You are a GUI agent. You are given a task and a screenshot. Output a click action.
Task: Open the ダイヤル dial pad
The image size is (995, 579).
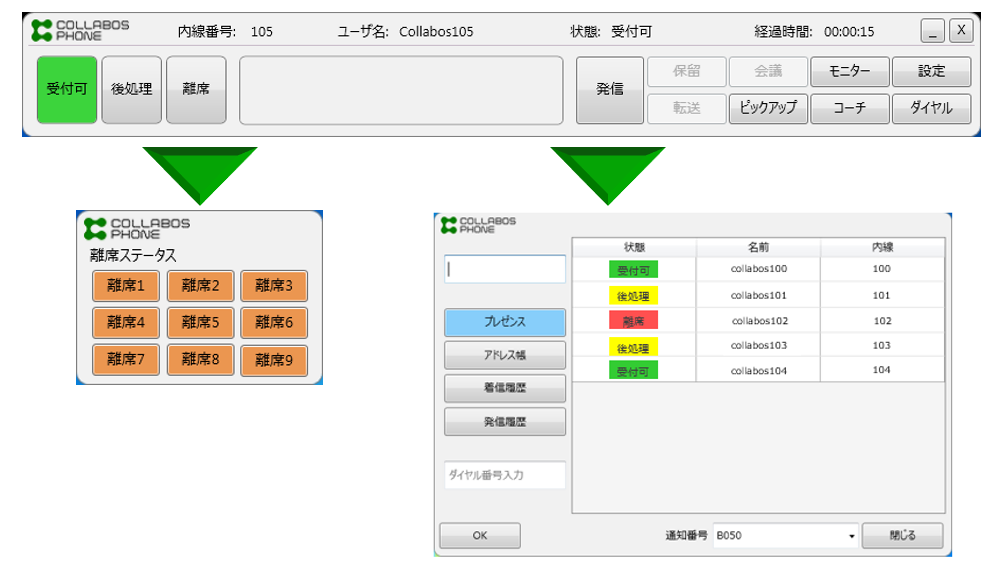tap(931, 108)
